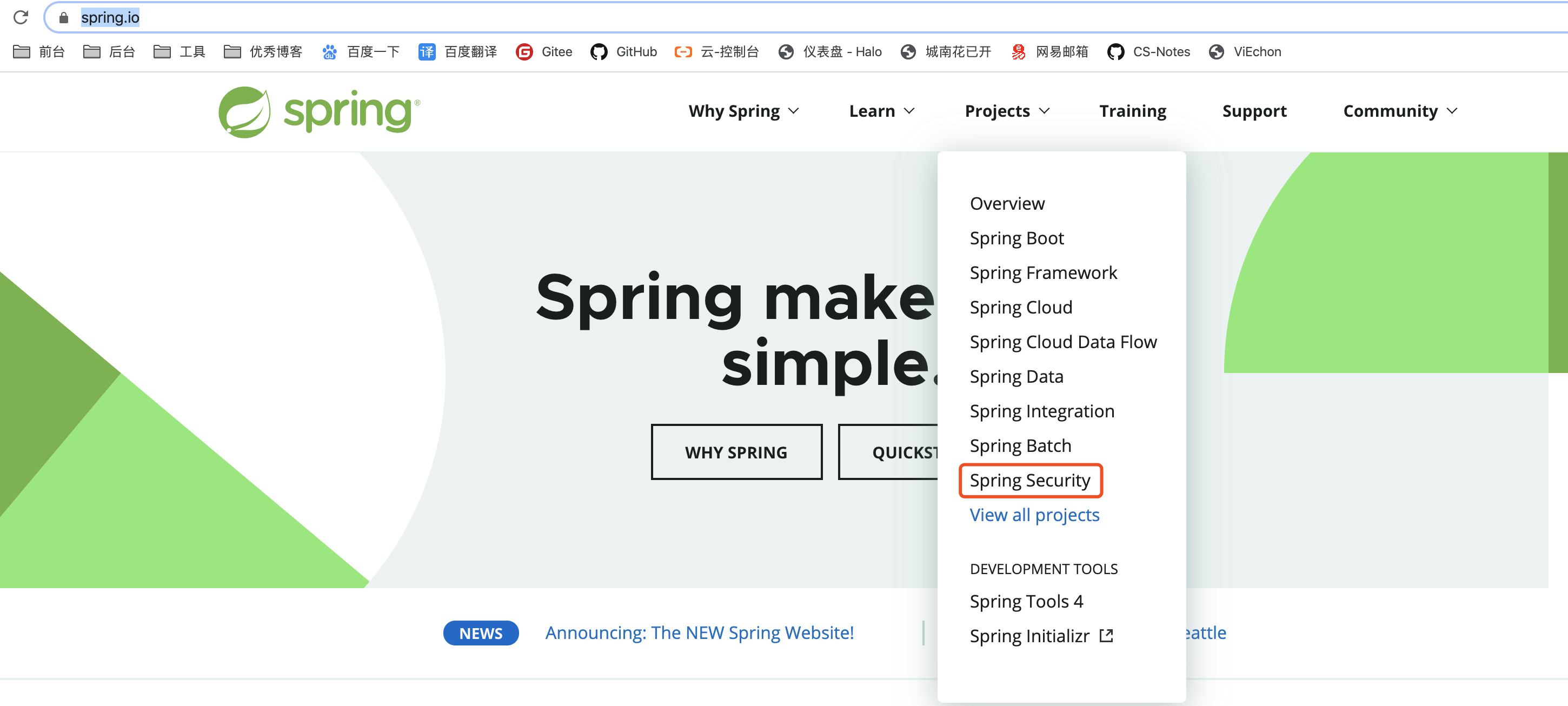Click the spring wordmark text
1568x706 pixels.
(348, 112)
